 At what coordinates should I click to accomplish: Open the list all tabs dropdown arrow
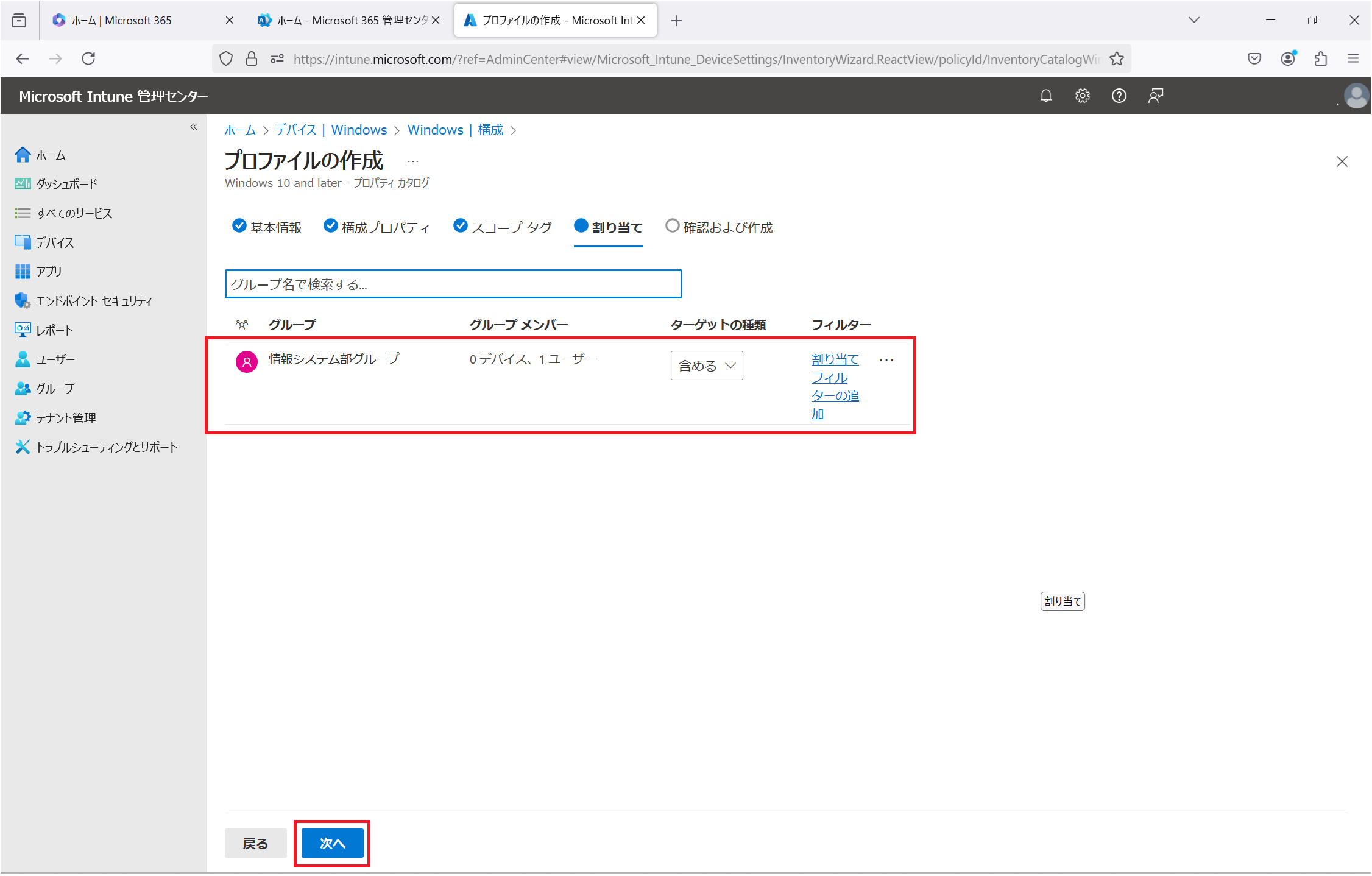(x=1193, y=20)
